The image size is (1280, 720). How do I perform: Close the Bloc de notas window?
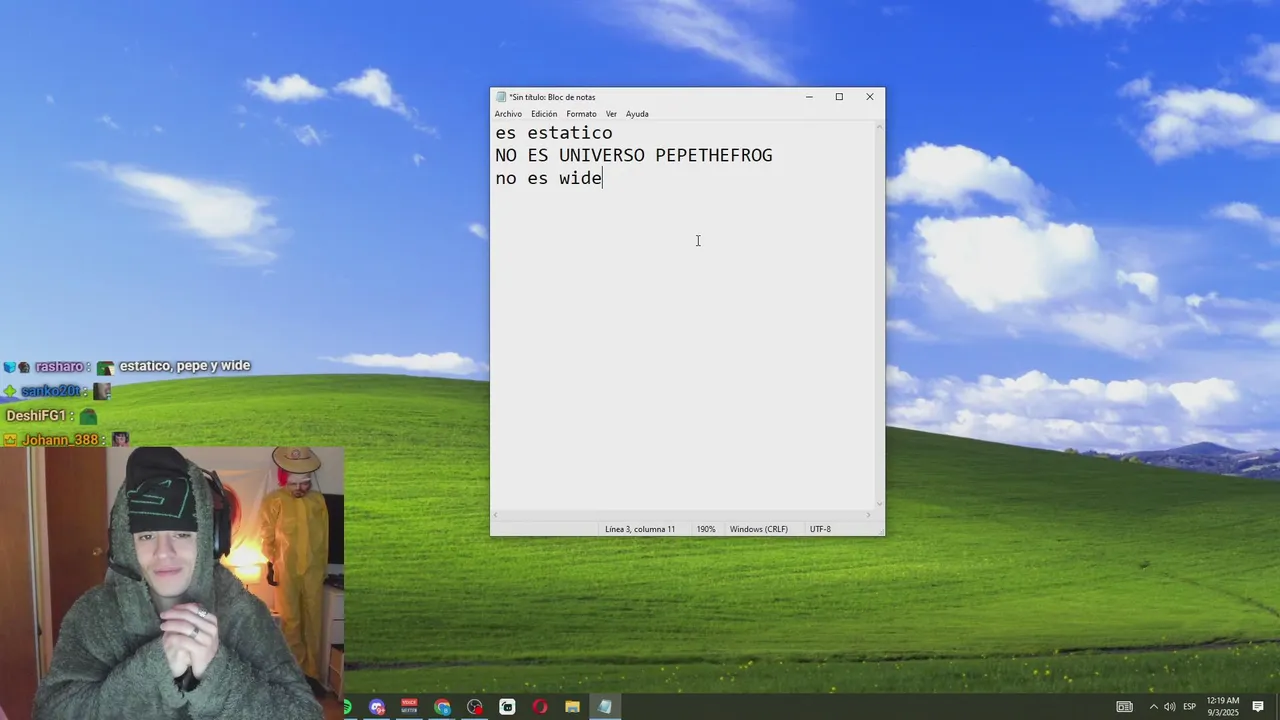coord(869,97)
